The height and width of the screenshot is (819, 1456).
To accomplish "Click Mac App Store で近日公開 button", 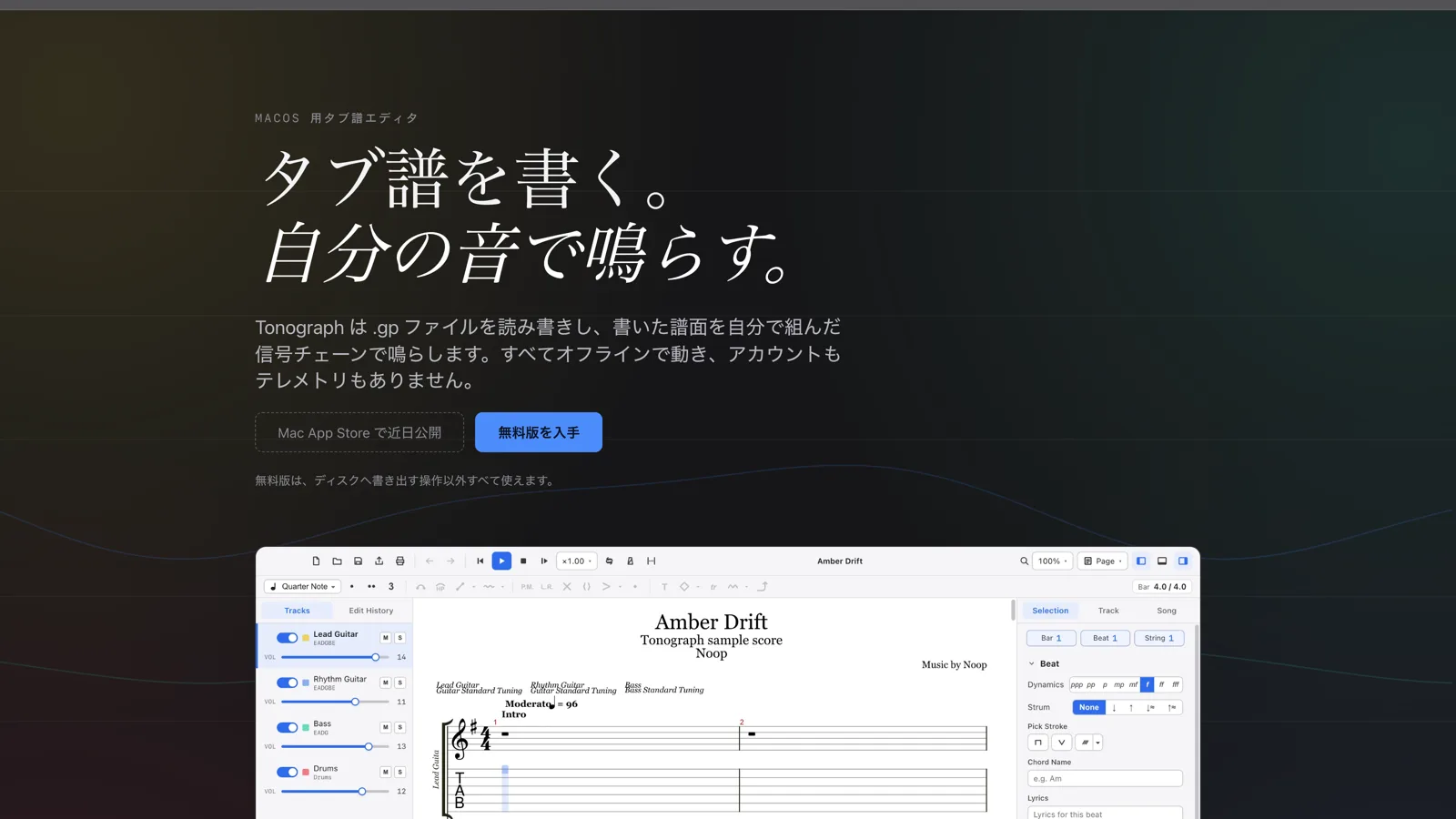I will (359, 432).
